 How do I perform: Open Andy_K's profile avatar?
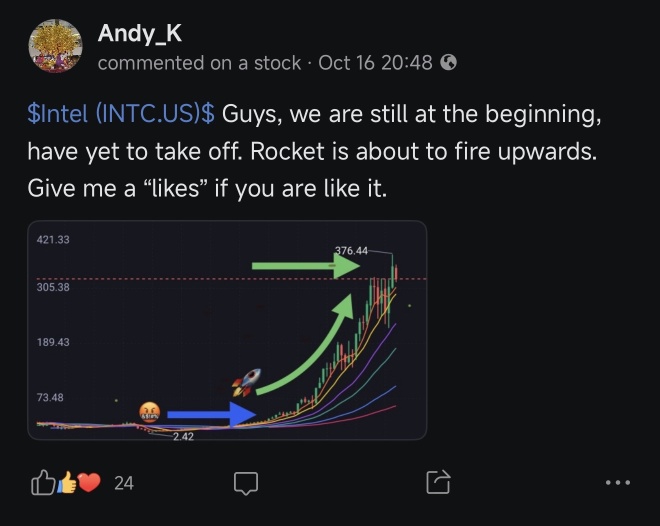[55, 46]
